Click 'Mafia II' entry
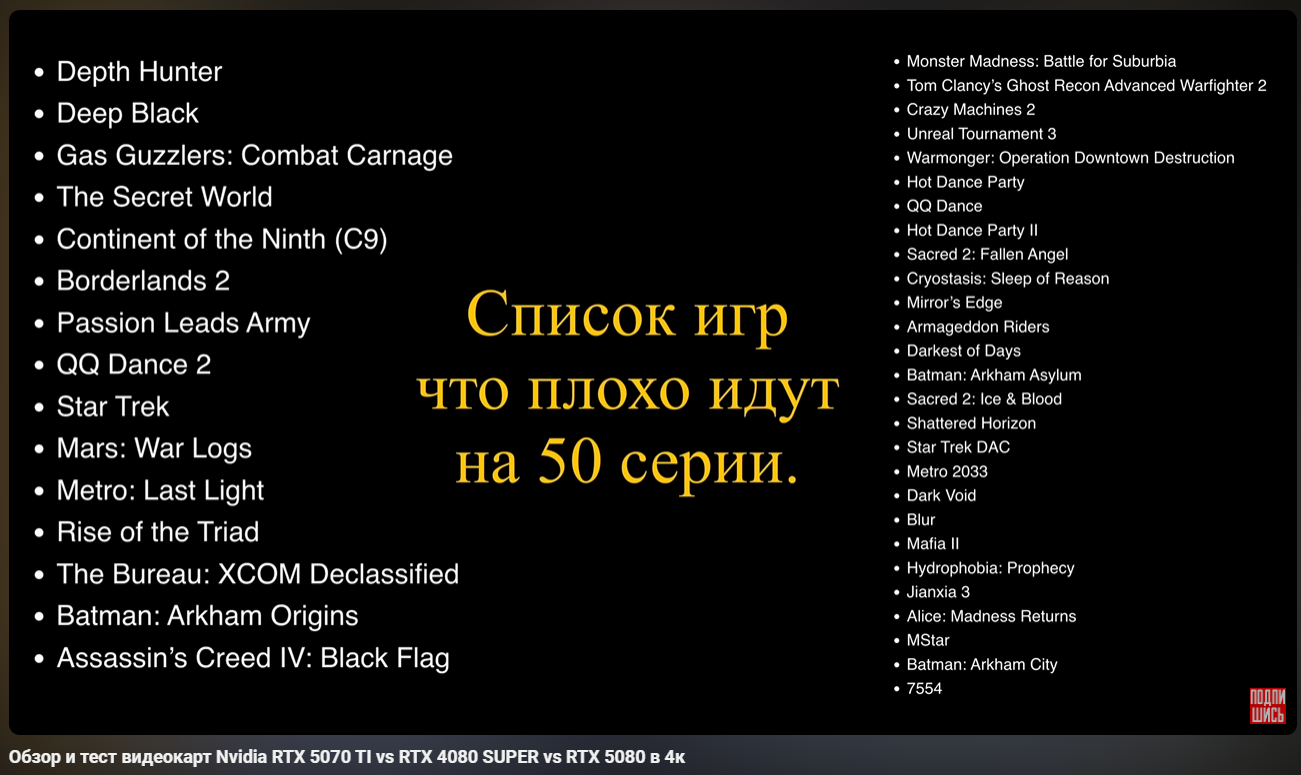This screenshot has width=1301, height=775. [933, 544]
